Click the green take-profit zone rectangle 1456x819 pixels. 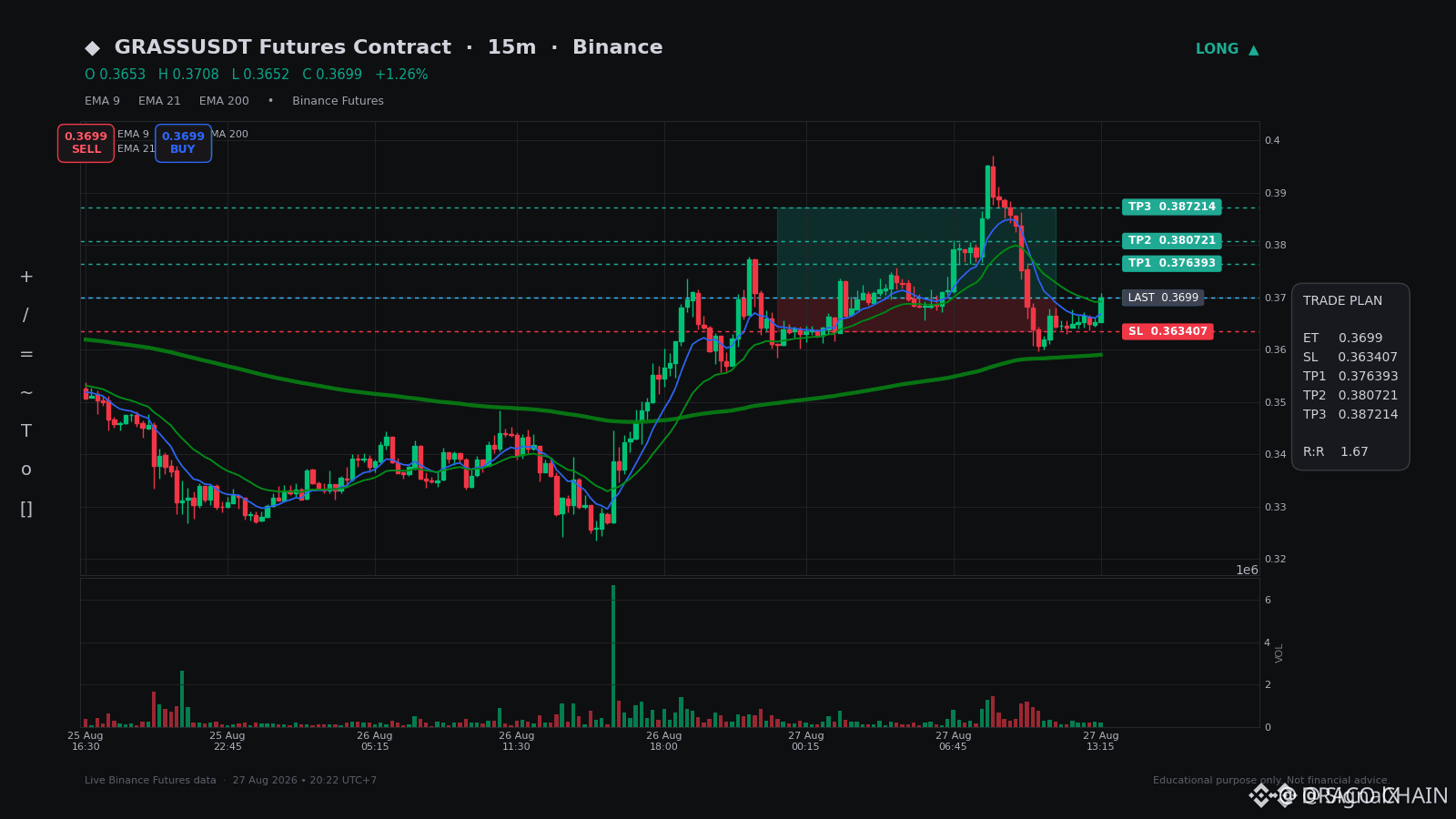click(x=916, y=253)
